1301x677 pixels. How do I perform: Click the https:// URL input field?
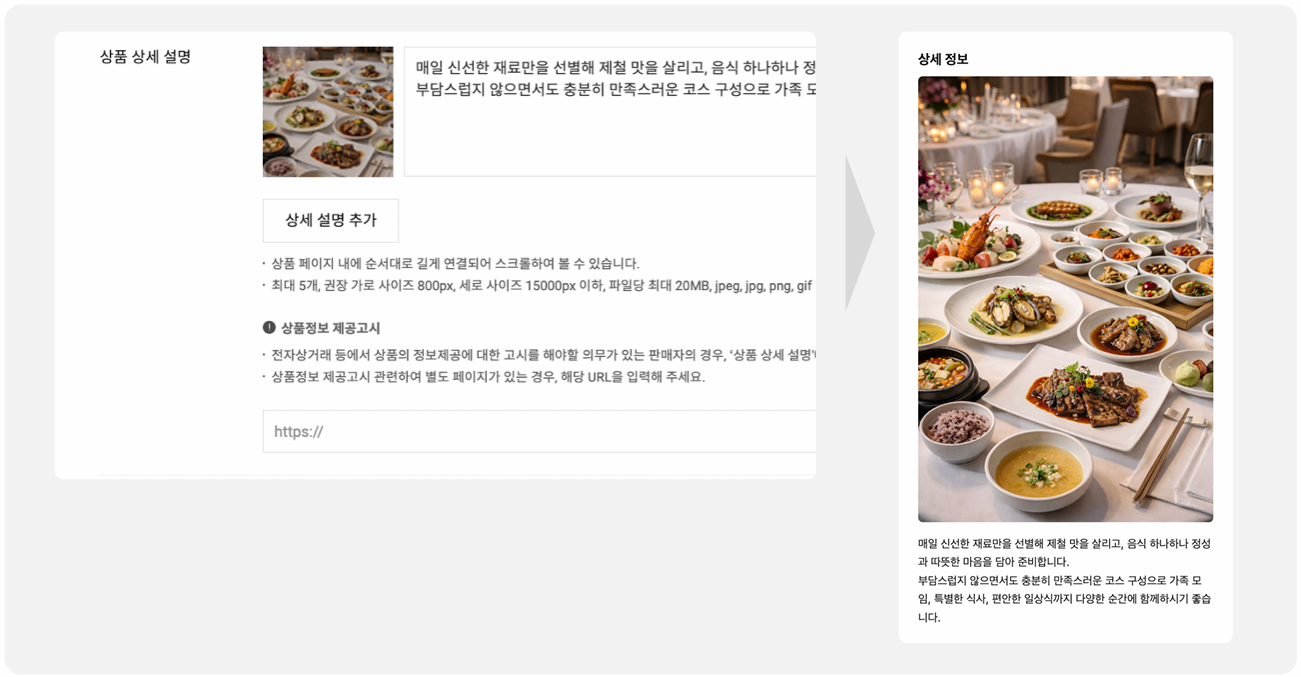point(540,432)
